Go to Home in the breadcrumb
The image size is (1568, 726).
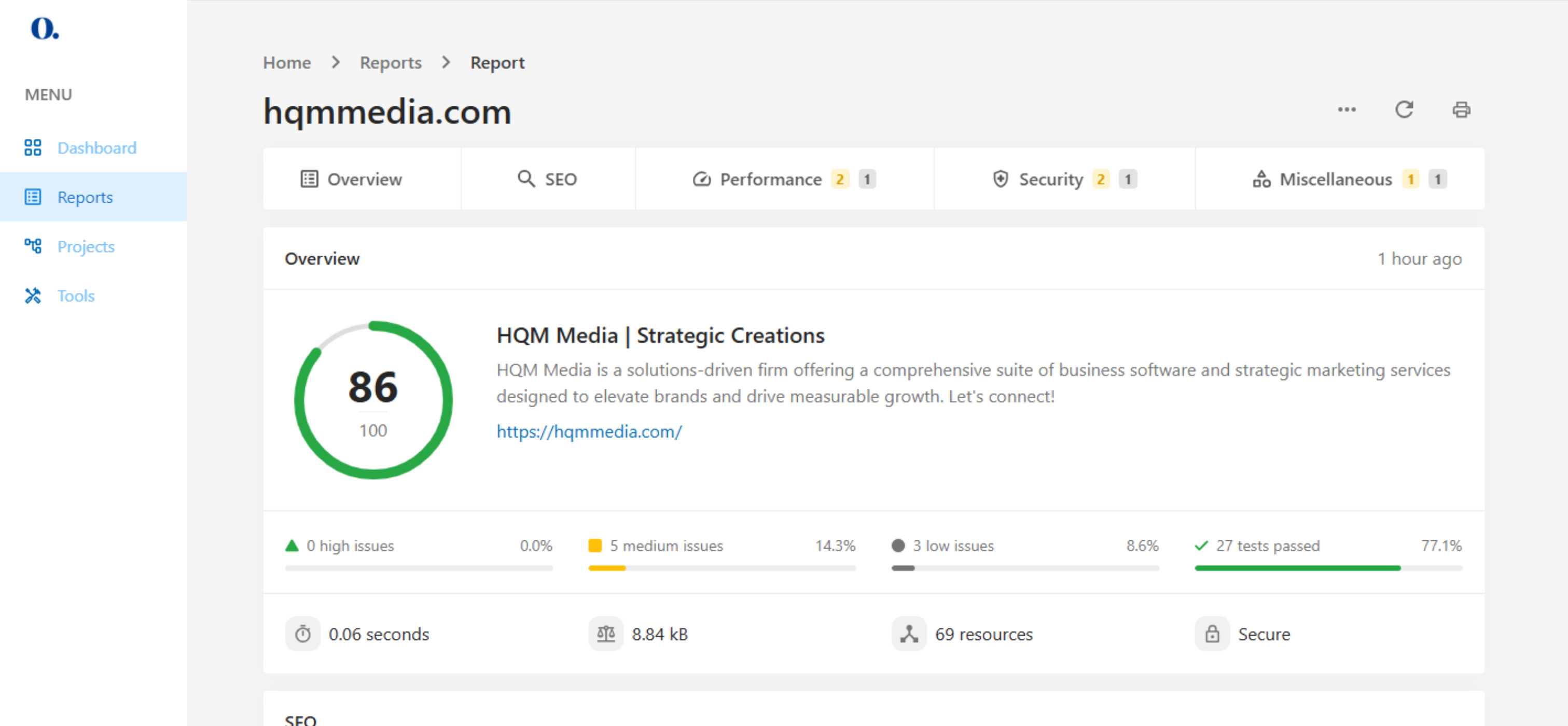287,63
